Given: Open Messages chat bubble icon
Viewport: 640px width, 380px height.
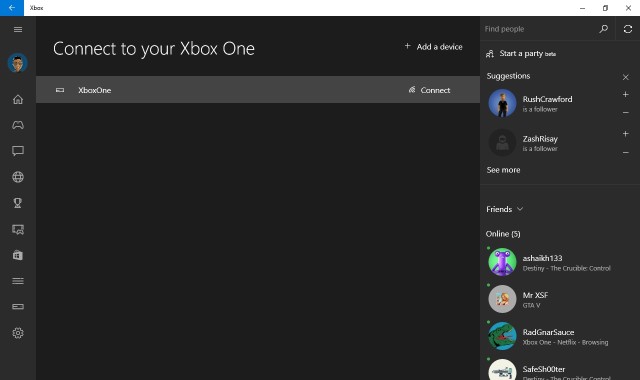Looking at the screenshot, I should 18,151.
